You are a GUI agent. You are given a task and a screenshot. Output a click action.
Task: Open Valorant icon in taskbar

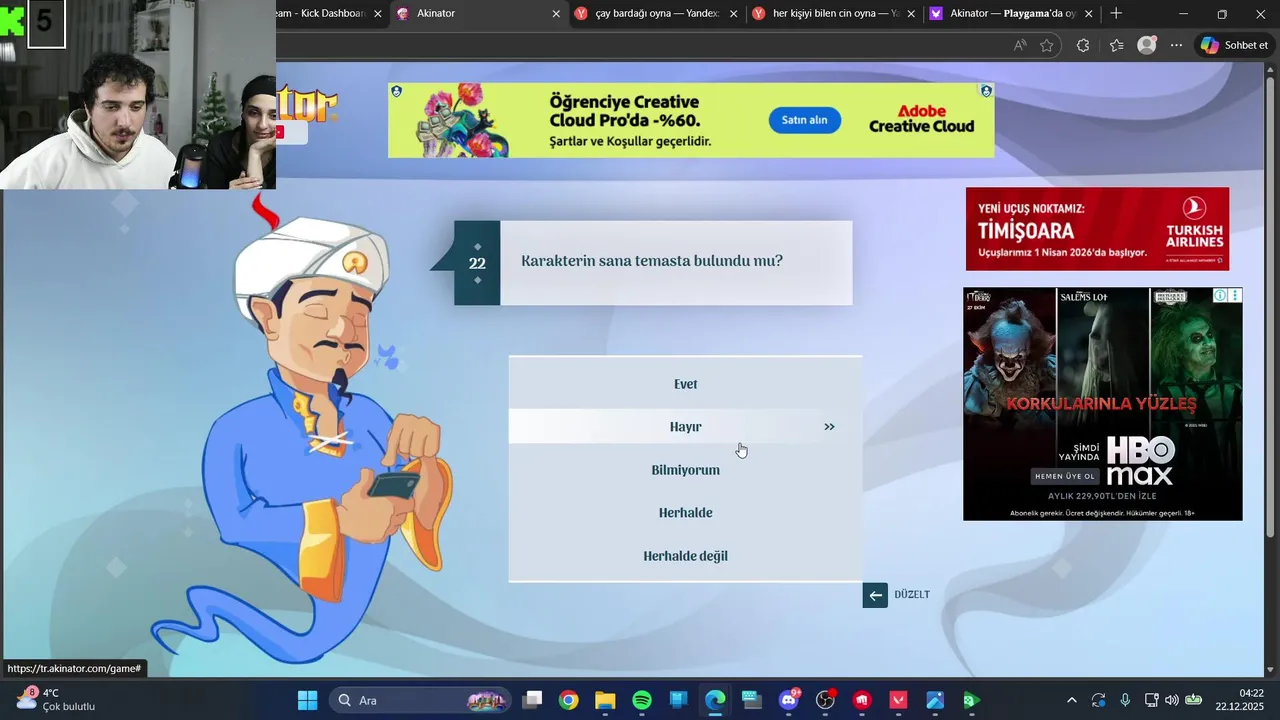898,700
